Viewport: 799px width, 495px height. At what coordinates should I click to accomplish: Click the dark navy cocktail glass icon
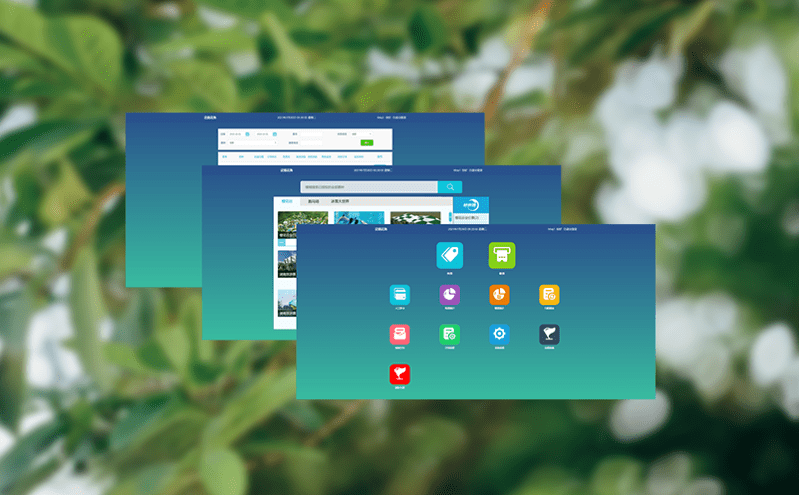[x=549, y=335]
